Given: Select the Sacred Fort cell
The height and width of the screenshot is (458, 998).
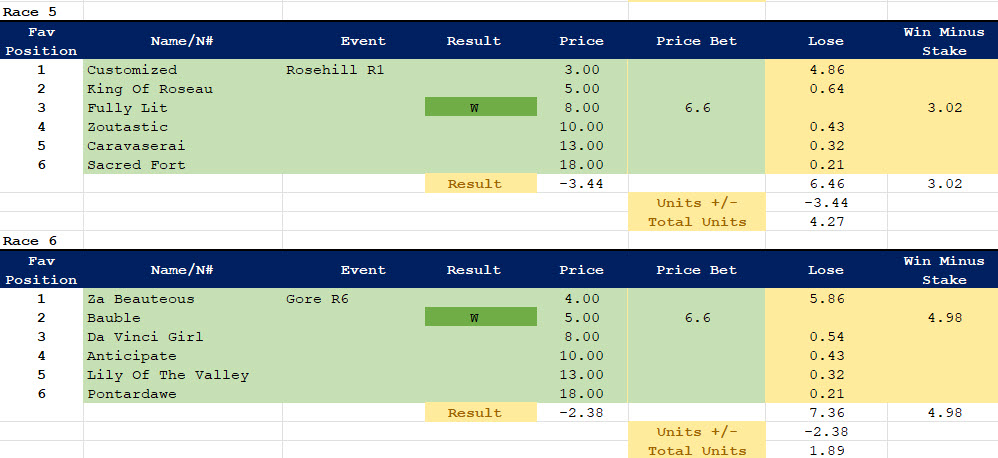Looking at the screenshot, I should (x=136, y=165).
